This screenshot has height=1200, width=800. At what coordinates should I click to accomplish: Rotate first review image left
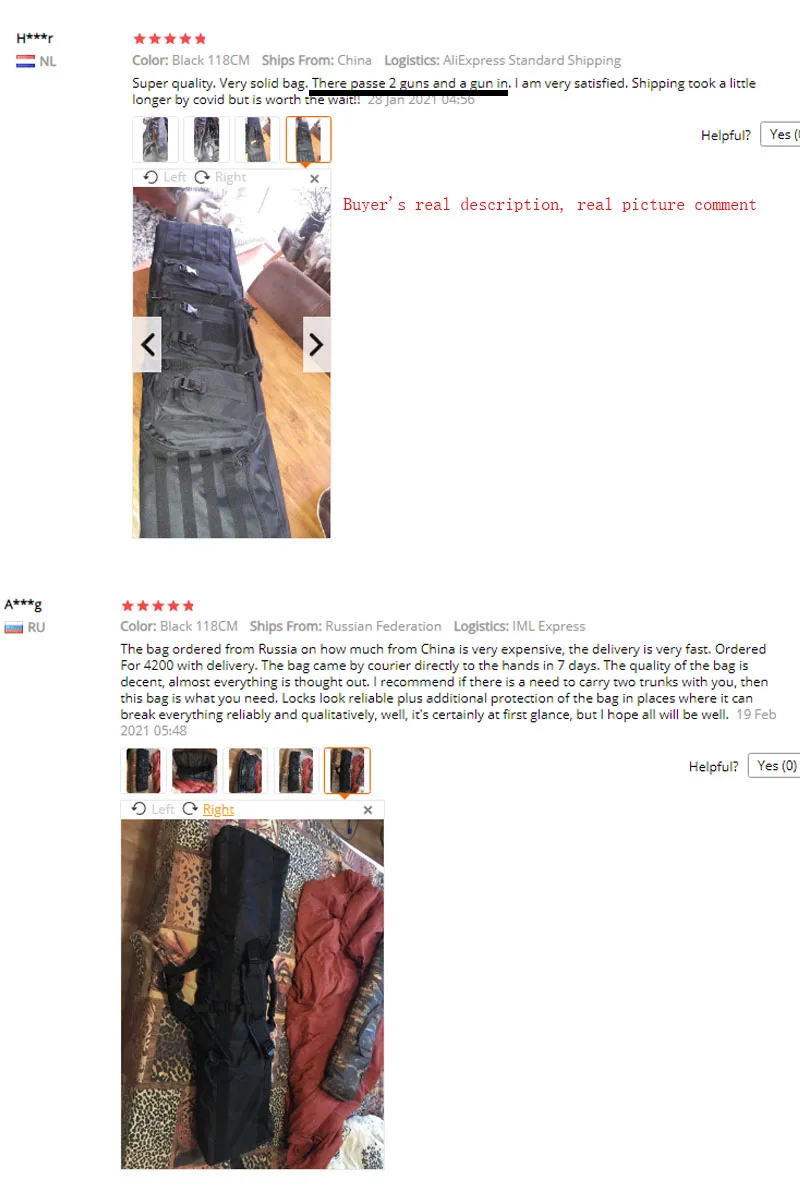pos(165,177)
